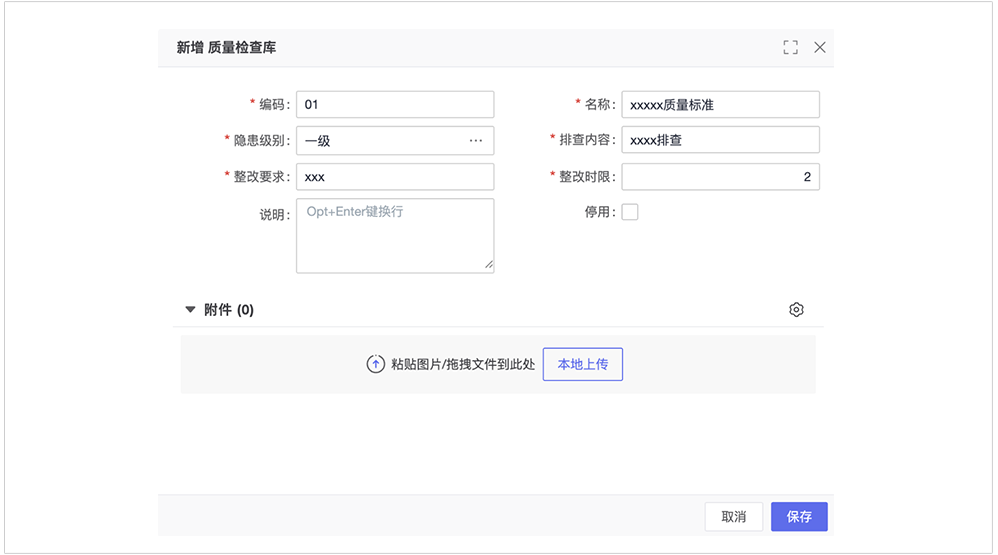Open the 隐患级别 ellipsis picker
Screen dimensions: 998x555
point(476,141)
